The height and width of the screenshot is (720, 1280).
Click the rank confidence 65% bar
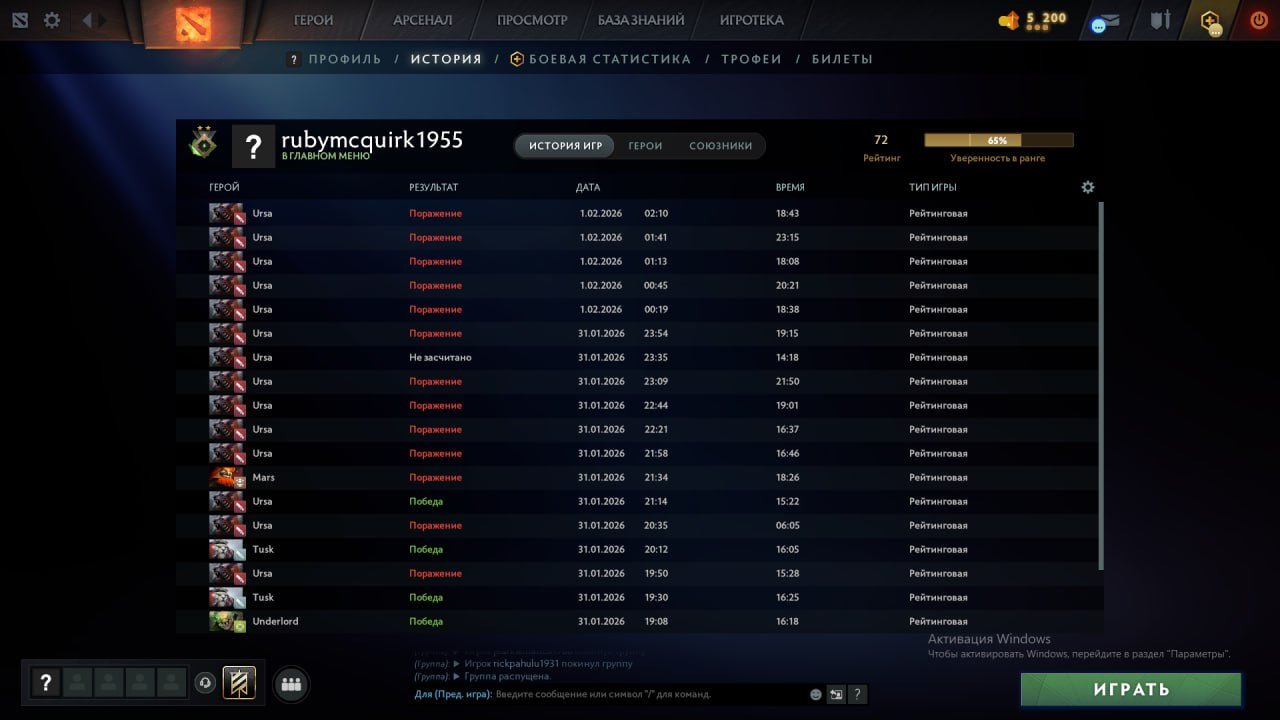[998, 141]
